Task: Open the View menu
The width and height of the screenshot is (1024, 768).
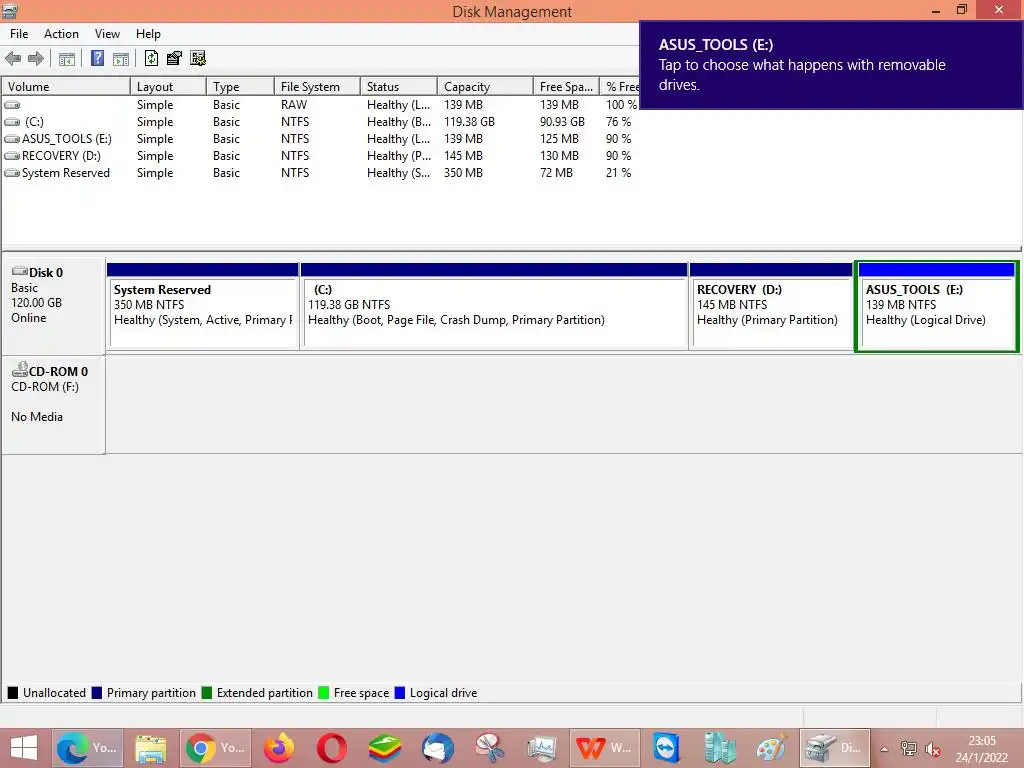Action: pyautogui.click(x=107, y=34)
